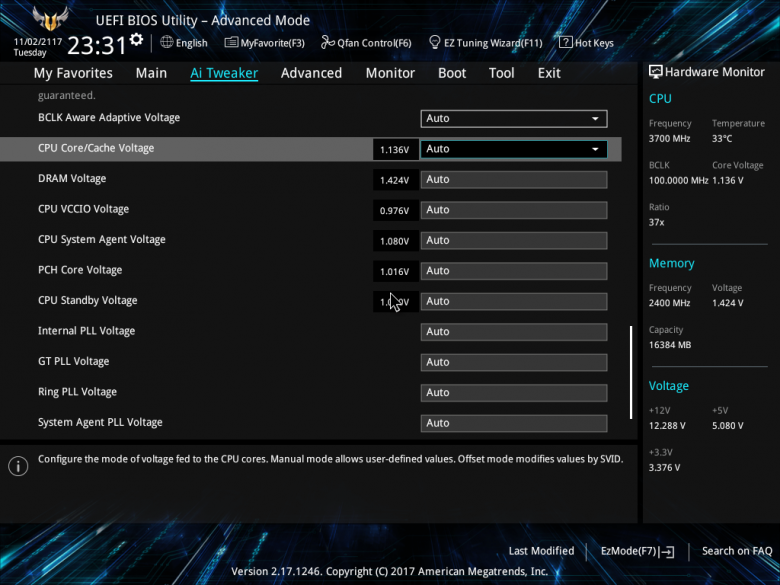This screenshot has height=585, width=780.
Task: Click the 11/02/2117 date
Action: [38, 42]
